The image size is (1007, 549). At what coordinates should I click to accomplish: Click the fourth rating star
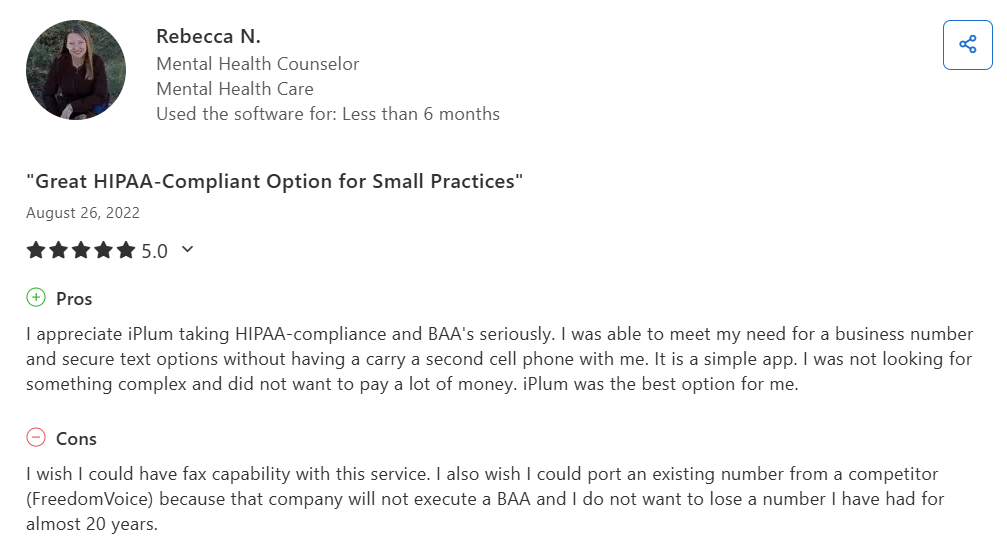coord(103,250)
